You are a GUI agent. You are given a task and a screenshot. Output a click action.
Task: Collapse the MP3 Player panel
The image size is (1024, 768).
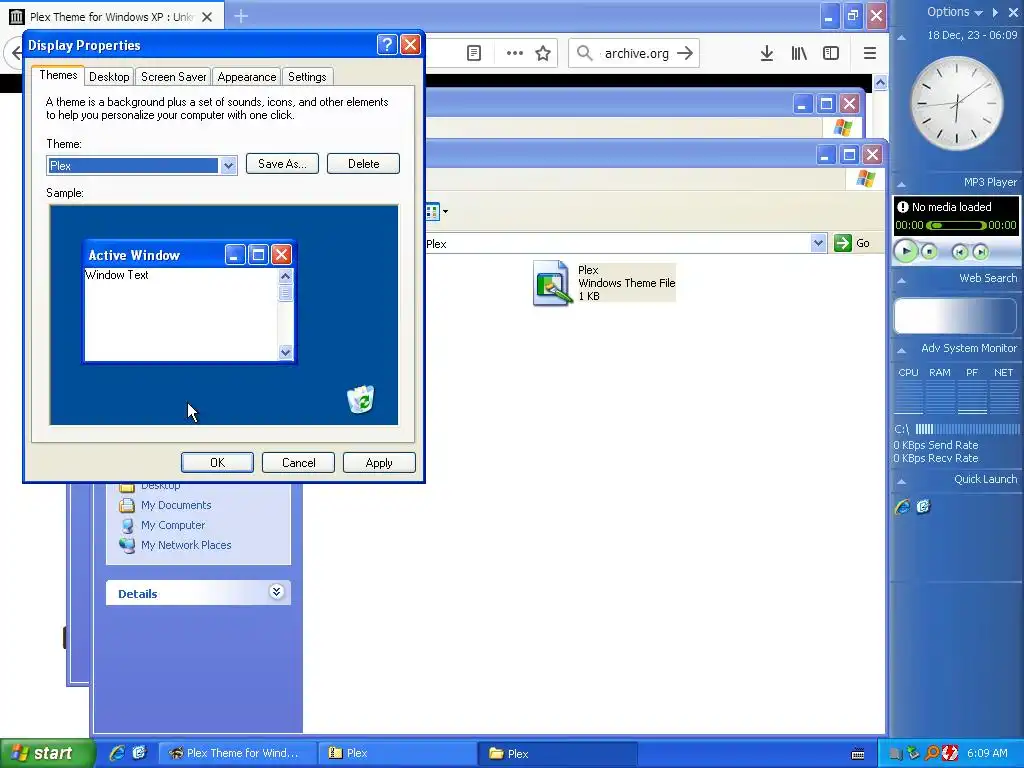(901, 184)
